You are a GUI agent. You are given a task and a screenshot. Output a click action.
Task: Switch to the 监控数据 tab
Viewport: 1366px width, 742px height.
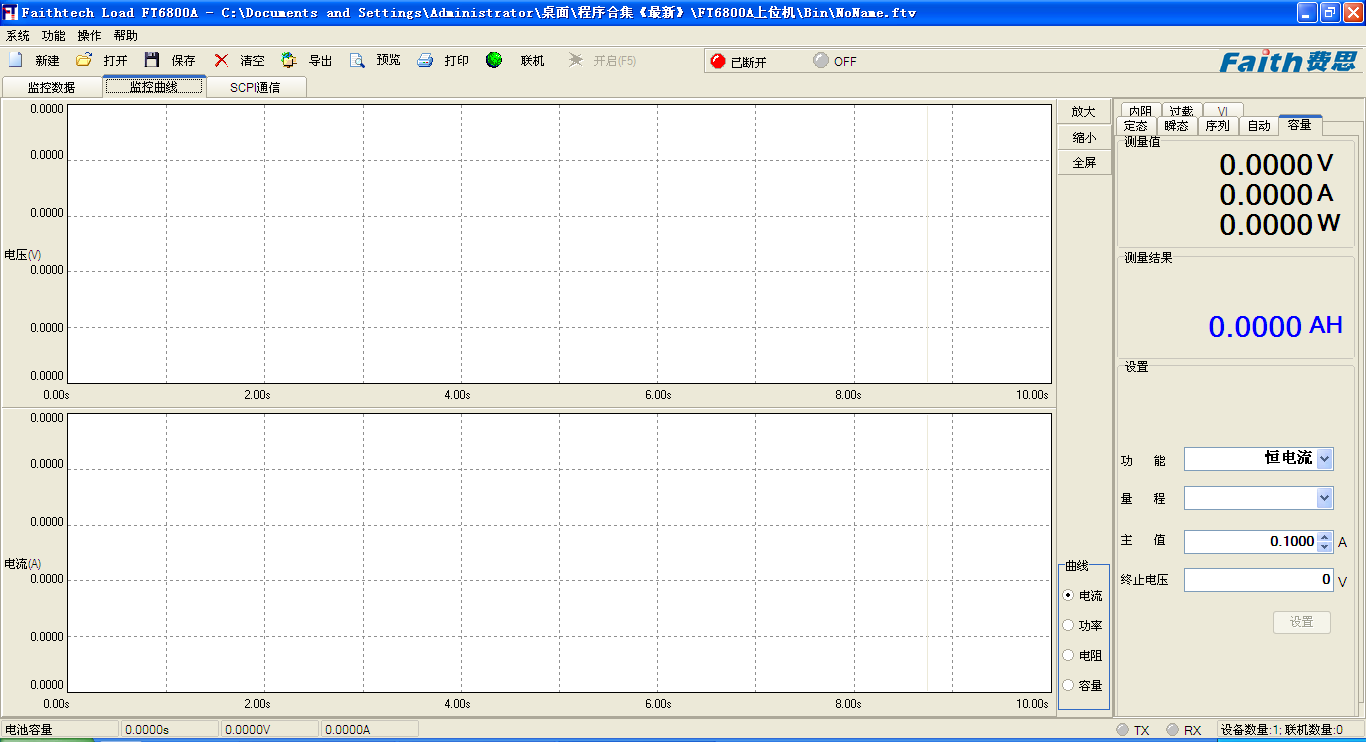[x=51, y=87]
